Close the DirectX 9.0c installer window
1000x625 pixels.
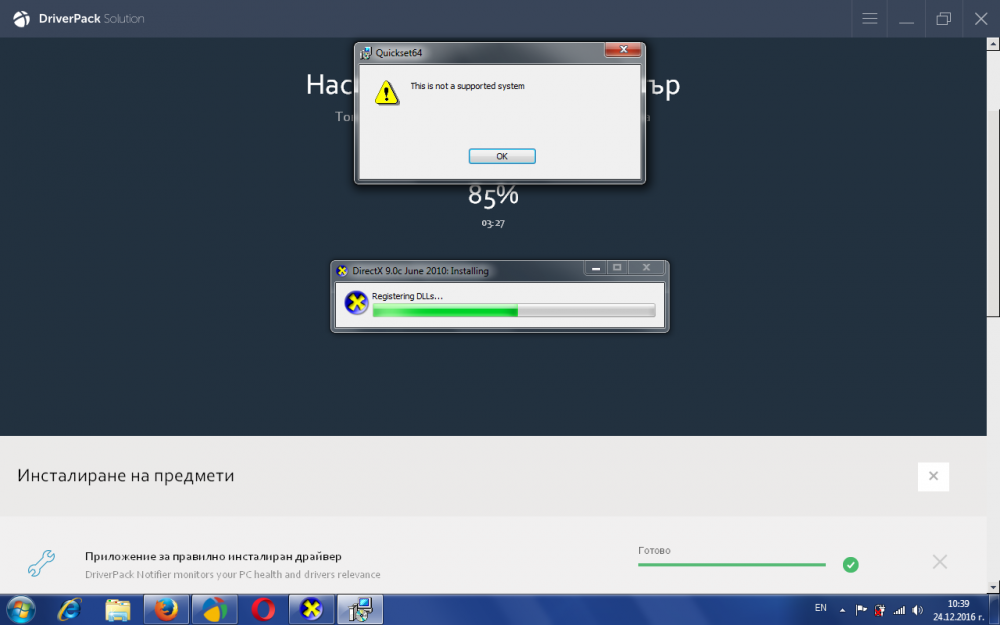[x=646, y=268]
